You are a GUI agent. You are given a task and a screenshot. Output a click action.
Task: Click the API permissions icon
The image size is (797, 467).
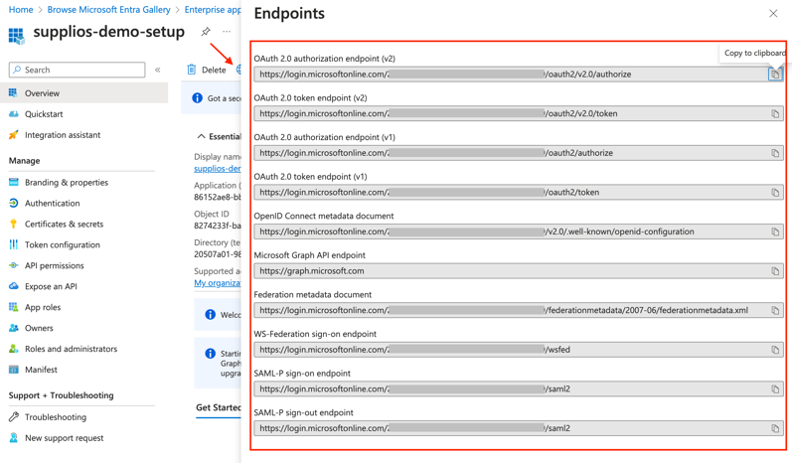coord(14,266)
